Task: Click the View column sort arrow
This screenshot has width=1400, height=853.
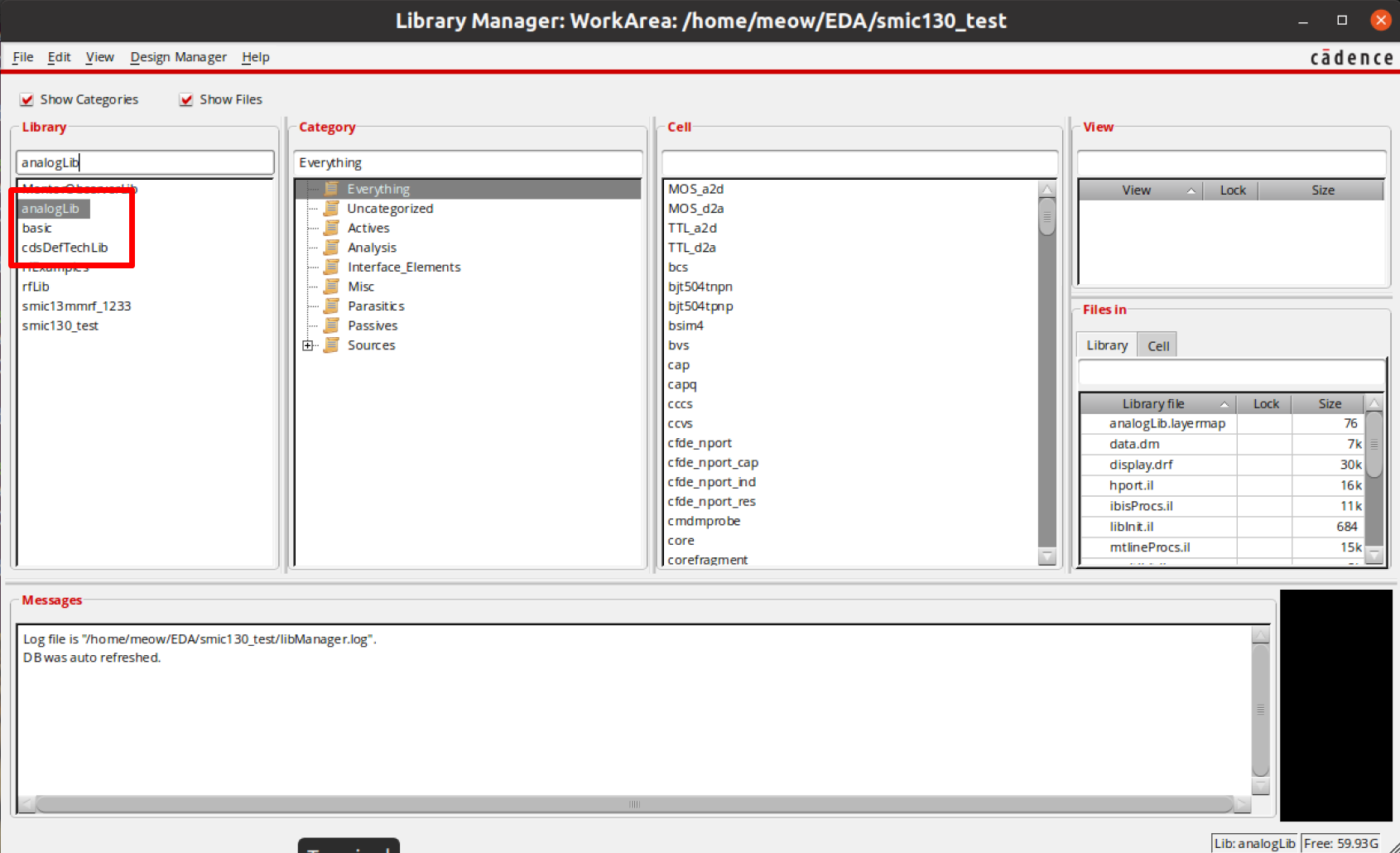Action: 1191,190
